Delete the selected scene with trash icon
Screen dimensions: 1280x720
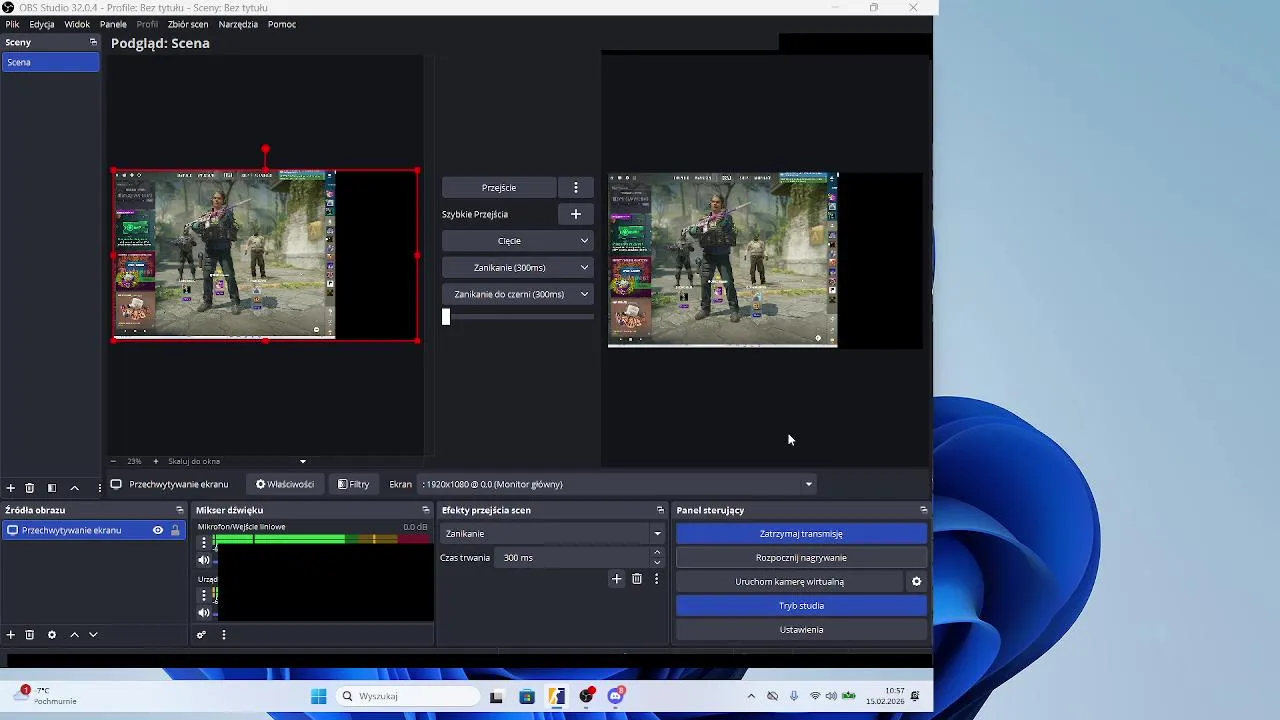click(30, 488)
